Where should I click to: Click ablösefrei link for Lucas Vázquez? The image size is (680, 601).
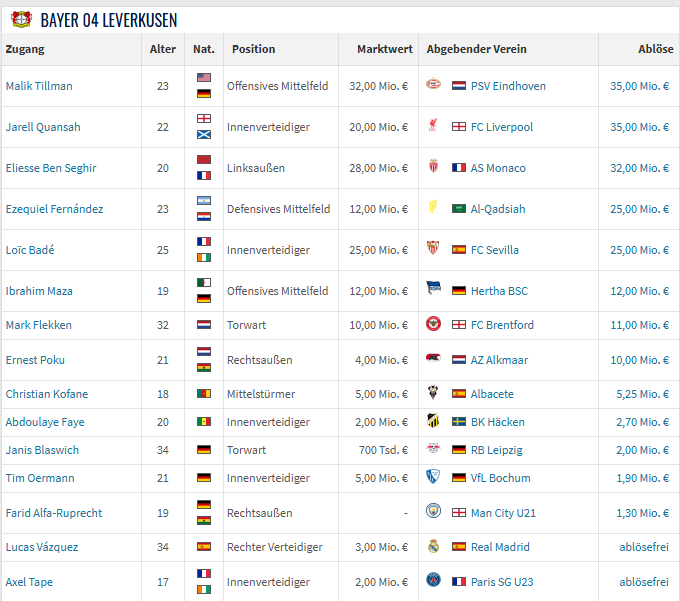(x=644, y=547)
